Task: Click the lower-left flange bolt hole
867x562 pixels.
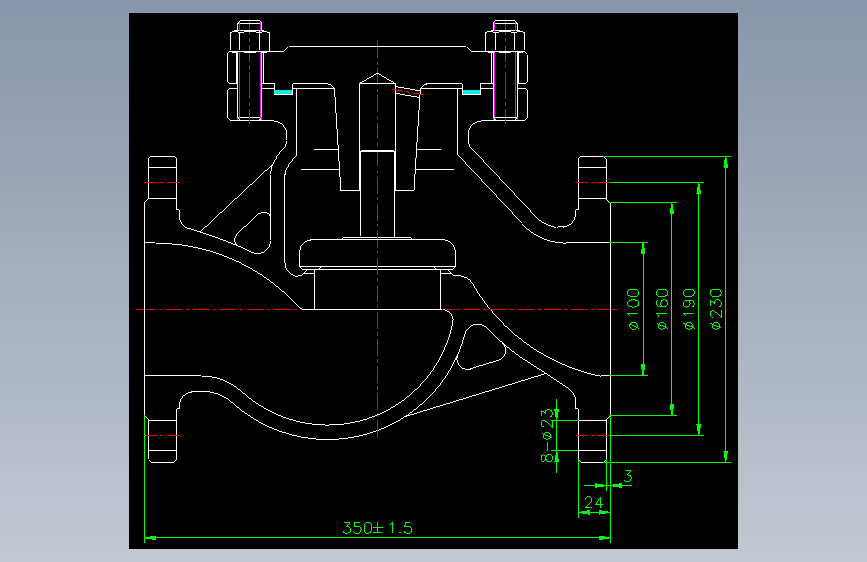Action: (162, 436)
